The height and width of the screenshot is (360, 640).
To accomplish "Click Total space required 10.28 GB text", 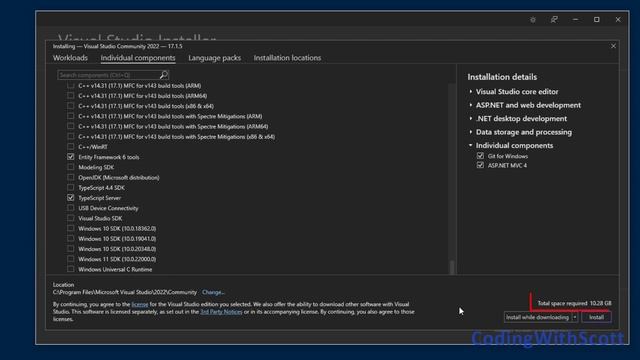I will click(x=574, y=303).
